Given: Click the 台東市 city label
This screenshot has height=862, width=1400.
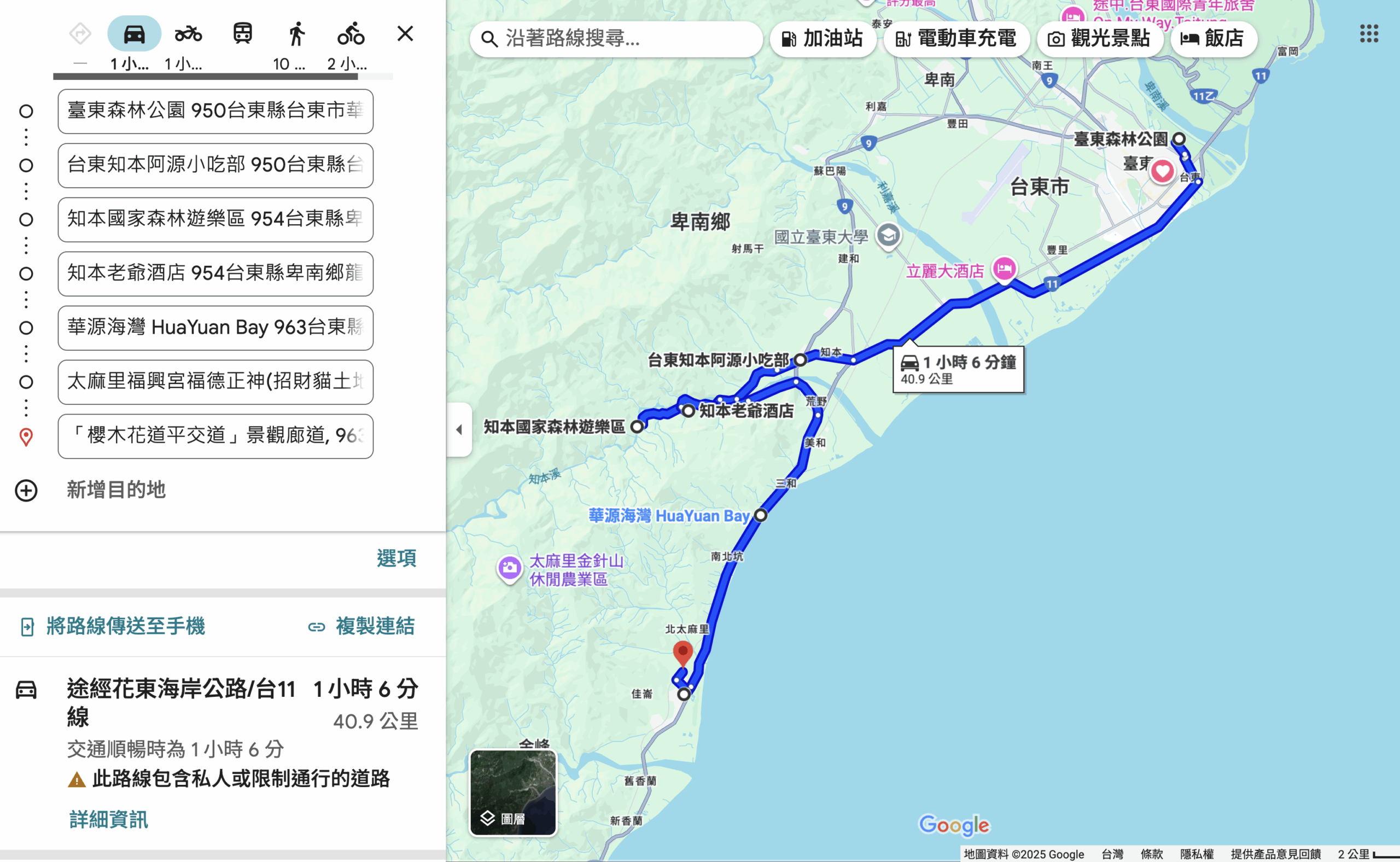Looking at the screenshot, I should 1039,187.
